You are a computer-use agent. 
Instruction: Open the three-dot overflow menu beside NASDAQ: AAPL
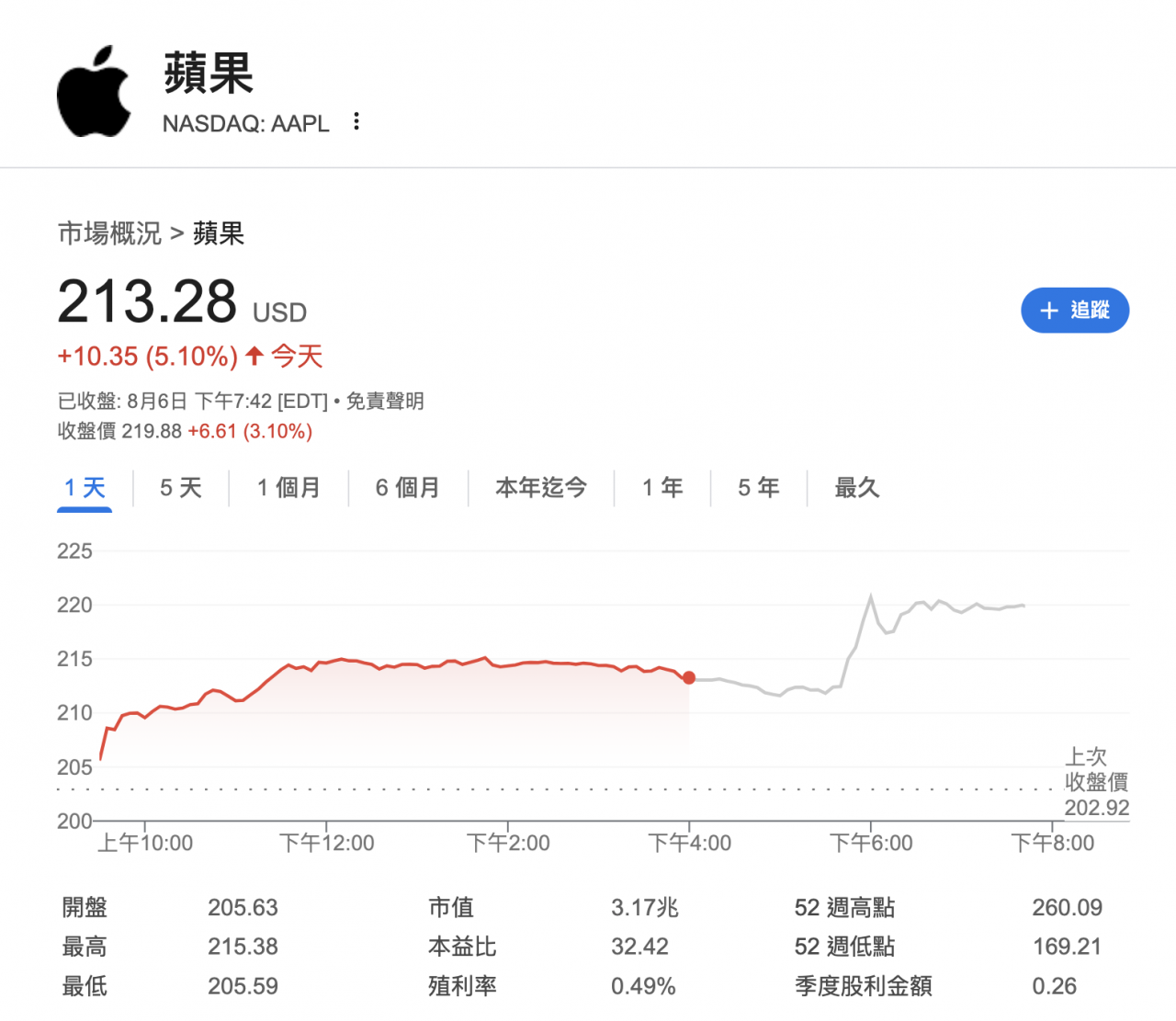pyautogui.click(x=356, y=121)
